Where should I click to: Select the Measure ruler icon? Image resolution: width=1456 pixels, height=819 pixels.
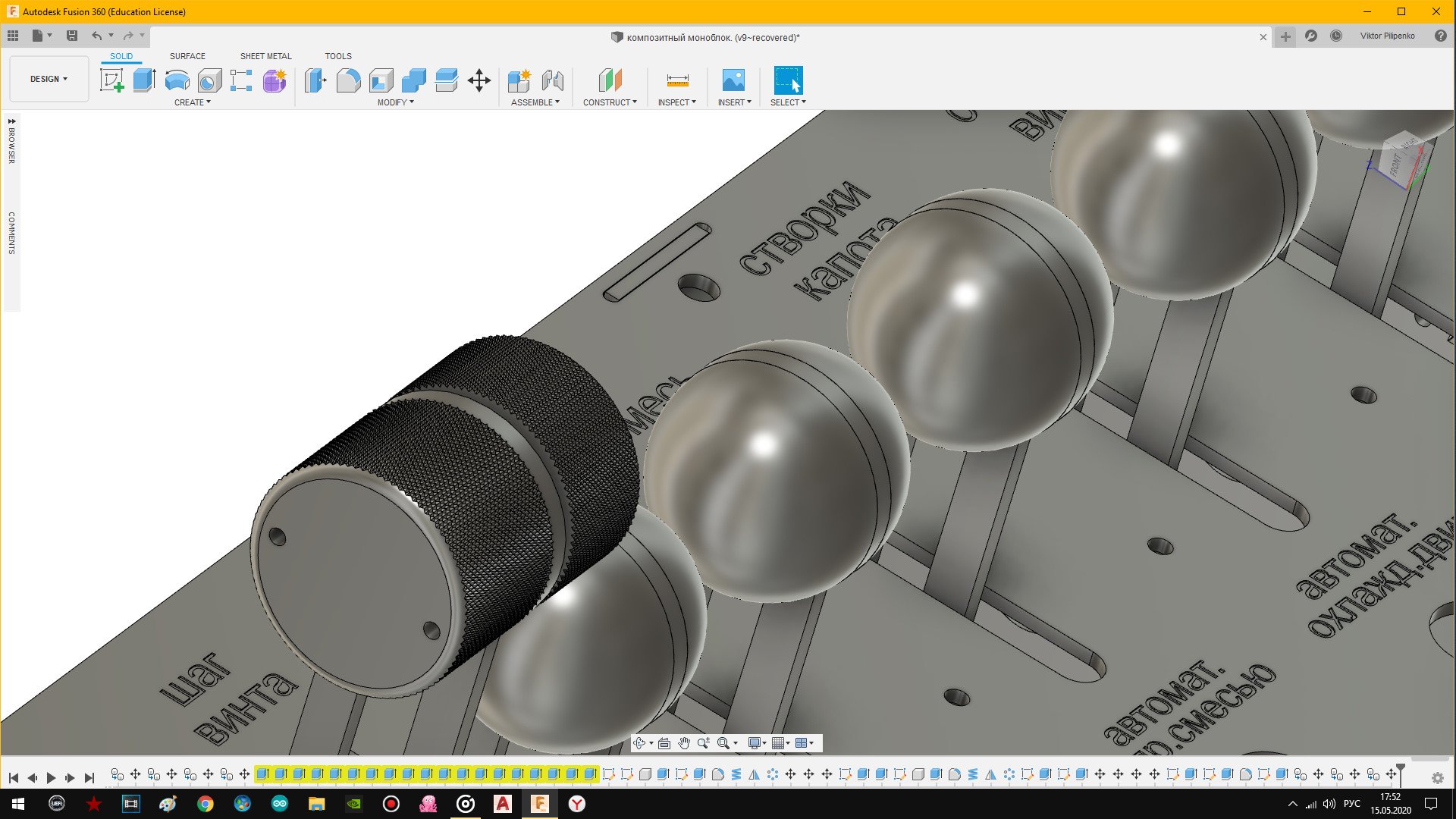(677, 80)
